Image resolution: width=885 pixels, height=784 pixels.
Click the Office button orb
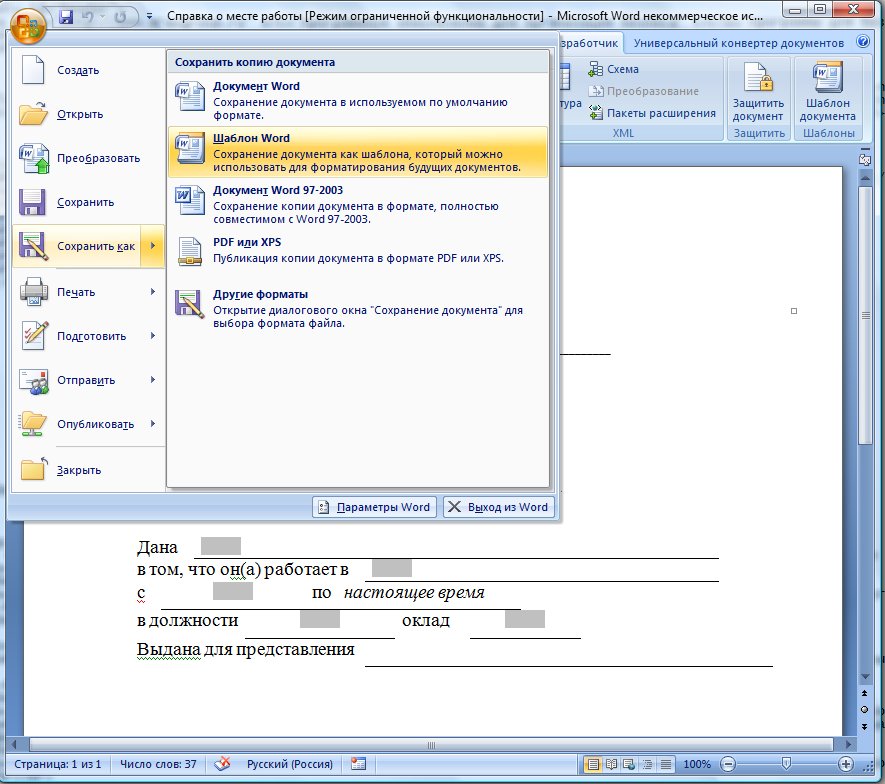click(x=27, y=25)
